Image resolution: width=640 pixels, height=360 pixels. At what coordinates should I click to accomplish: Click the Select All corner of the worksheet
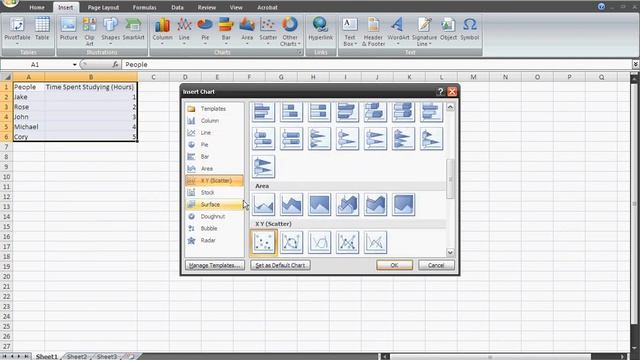tap(6, 77)
